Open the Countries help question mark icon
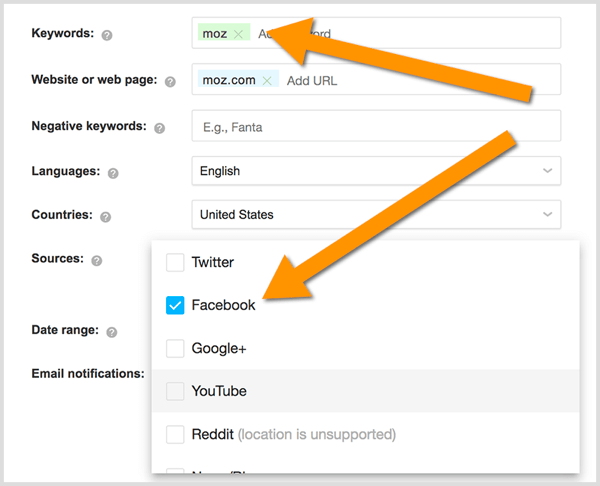The image size is (600, 486). [x=105, y=217]
